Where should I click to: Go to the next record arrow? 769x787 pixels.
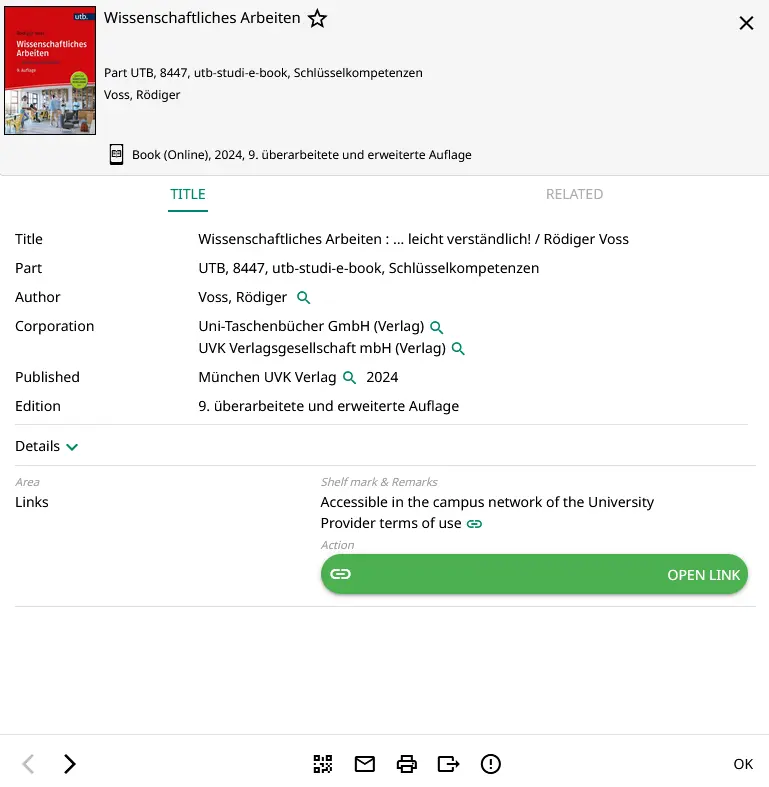(x=69, y=764)
